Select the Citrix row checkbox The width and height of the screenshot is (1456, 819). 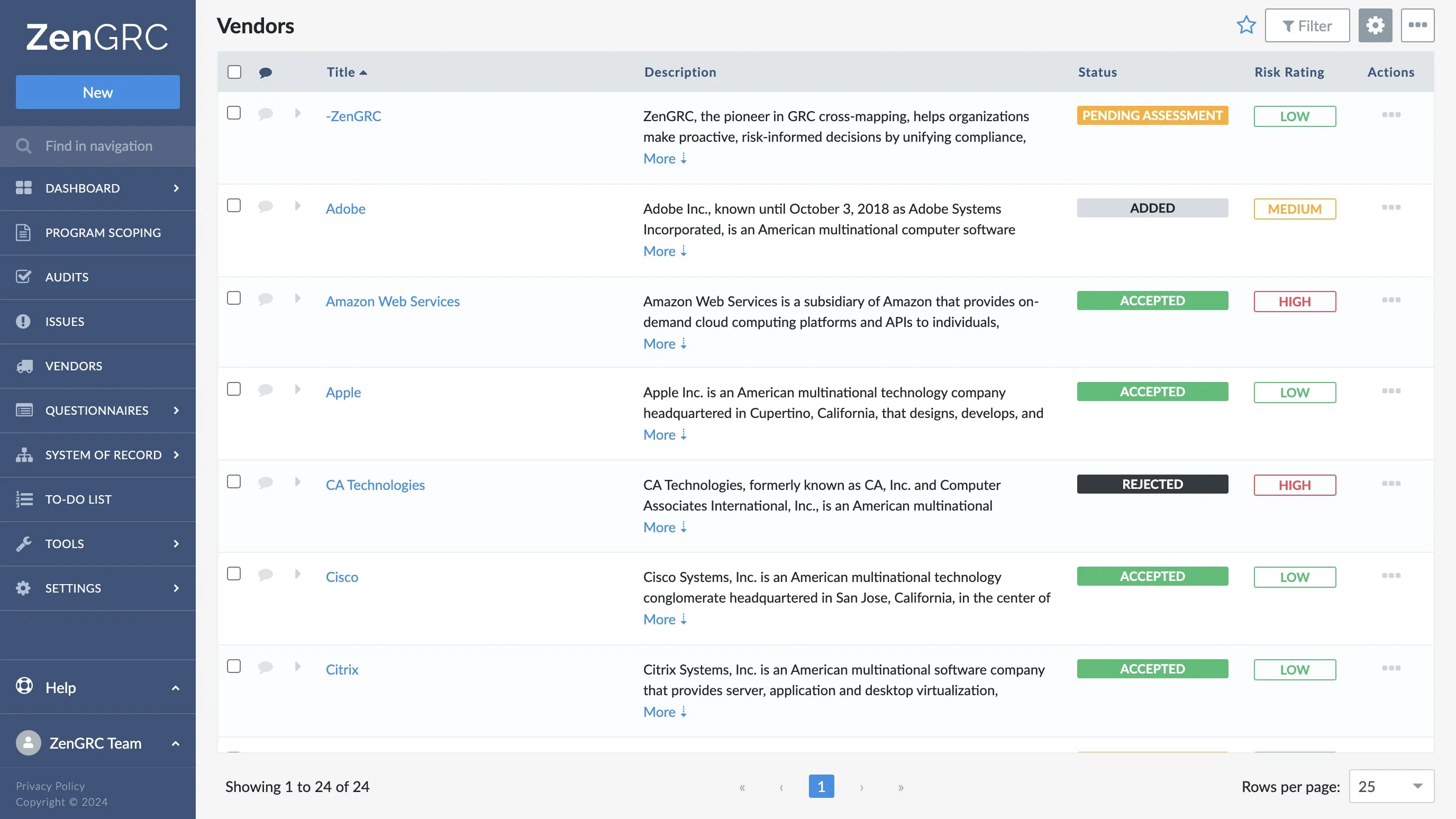point(234,667)
